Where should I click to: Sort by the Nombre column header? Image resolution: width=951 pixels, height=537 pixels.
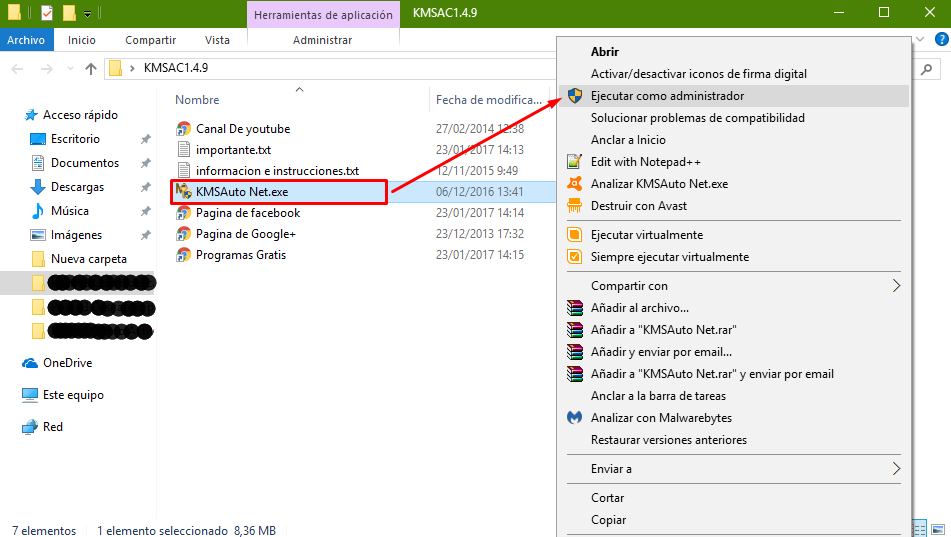pyautogui.click(x=197, y=100)
